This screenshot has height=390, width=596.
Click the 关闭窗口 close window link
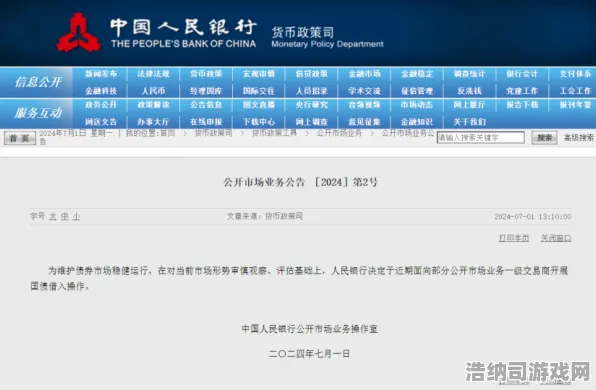(556, 238)
